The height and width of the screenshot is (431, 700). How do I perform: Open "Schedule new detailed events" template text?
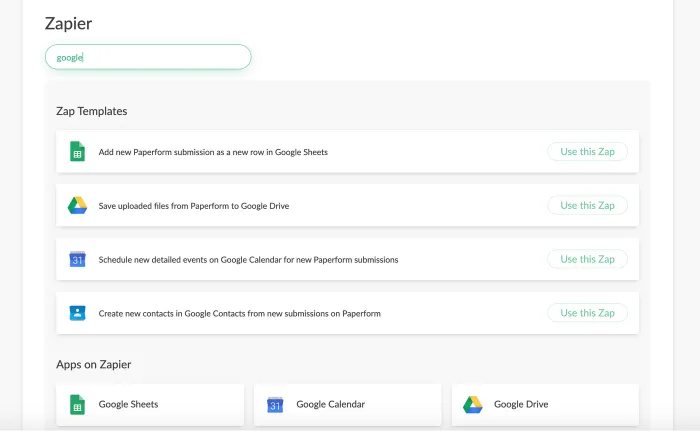[x=248, y=259]
